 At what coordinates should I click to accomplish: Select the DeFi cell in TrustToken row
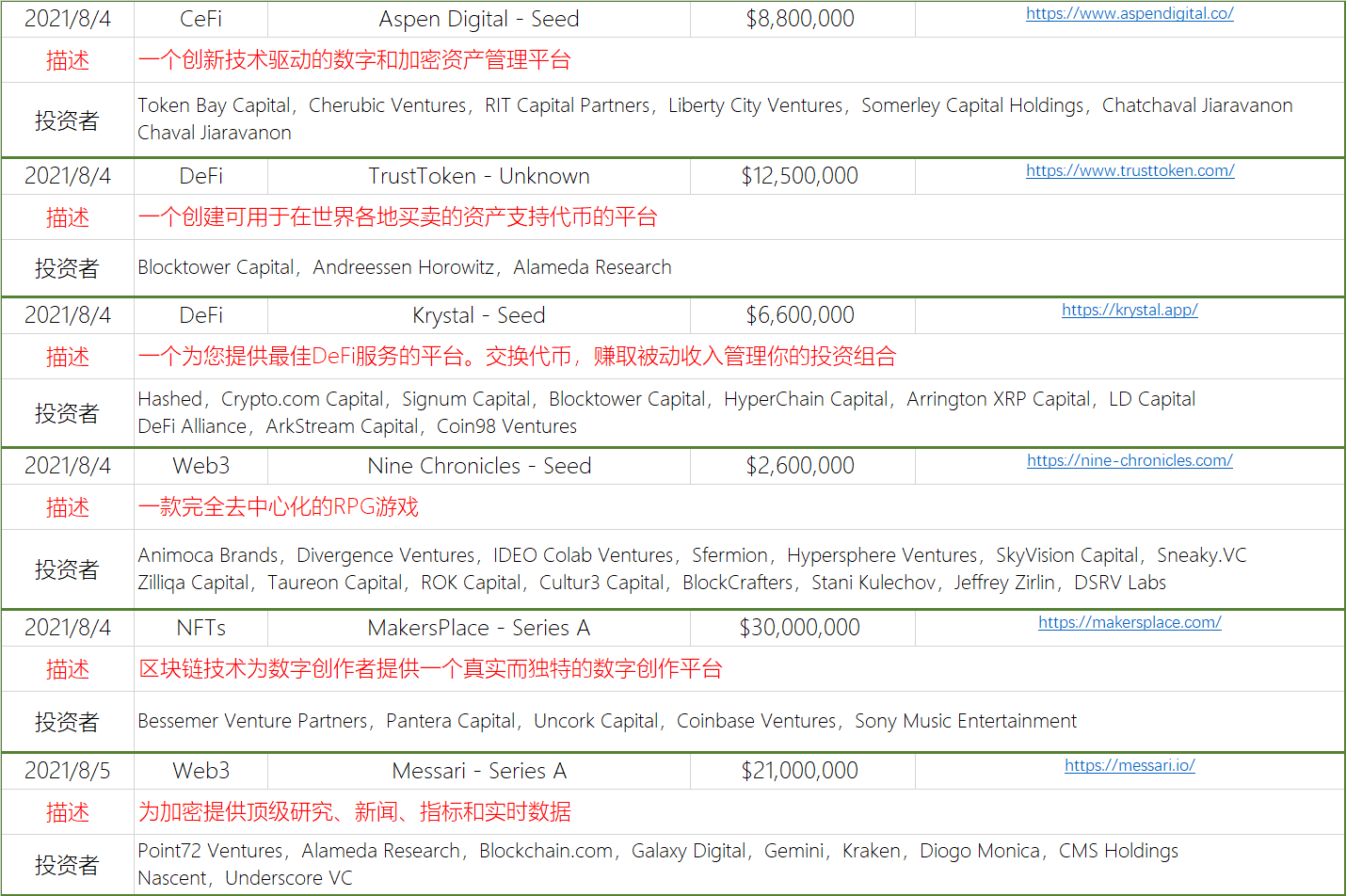point(201,176)
